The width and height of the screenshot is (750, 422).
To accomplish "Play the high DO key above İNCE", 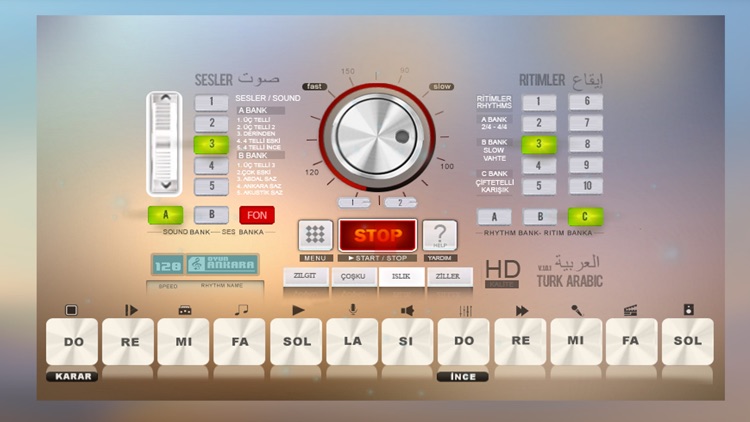I will [463, 342].
